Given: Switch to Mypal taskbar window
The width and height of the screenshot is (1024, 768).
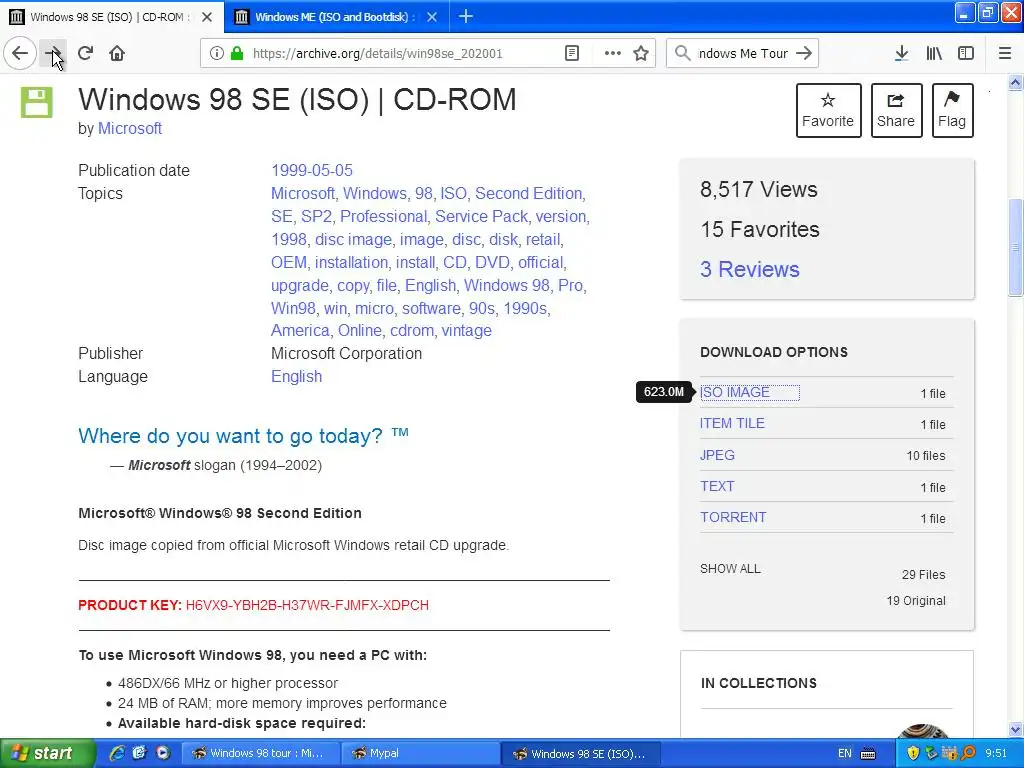Looking at the screenshot, I should pyautogui.click(x=420, y=754).
